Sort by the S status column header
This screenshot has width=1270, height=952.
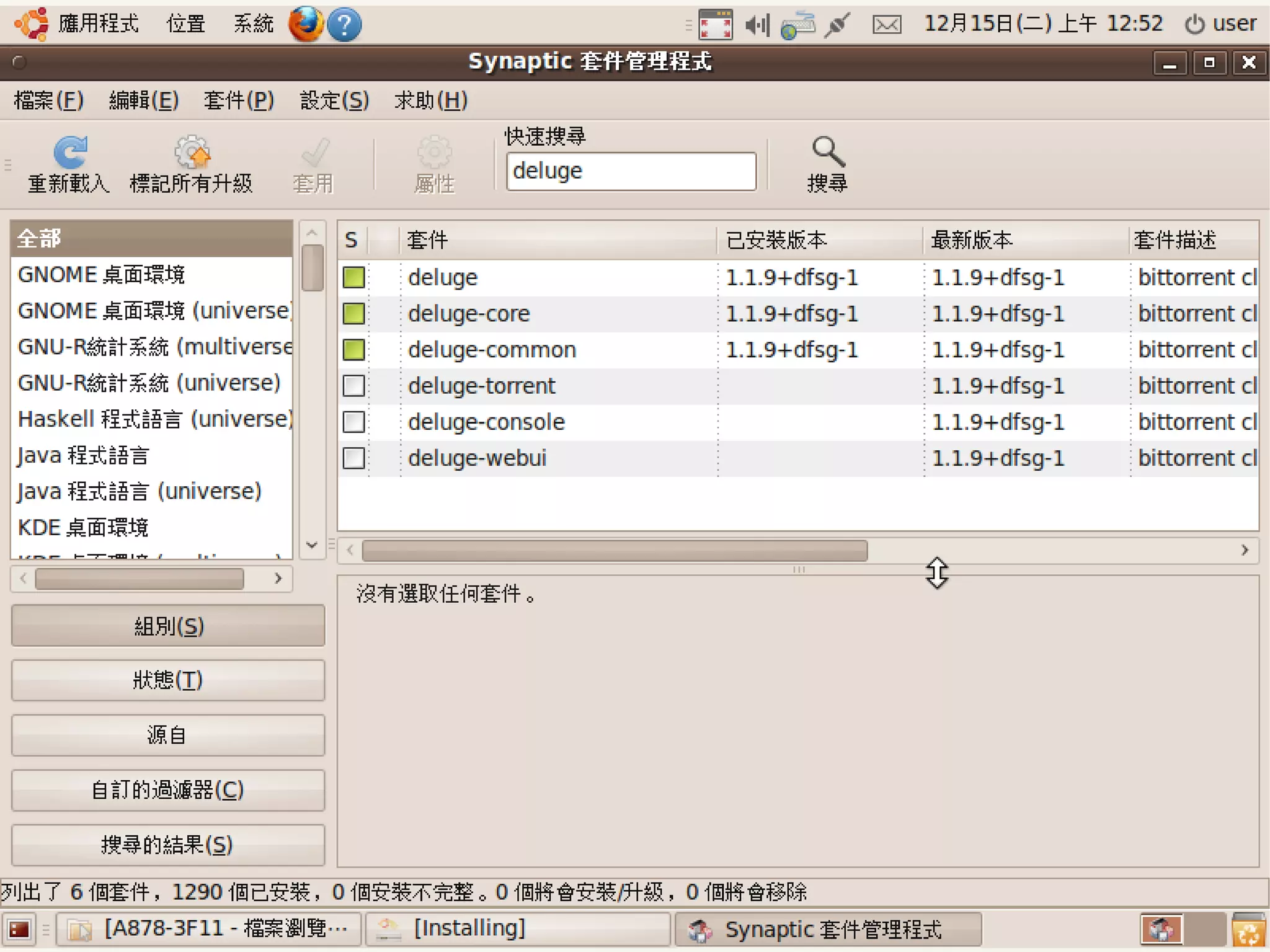352,239
